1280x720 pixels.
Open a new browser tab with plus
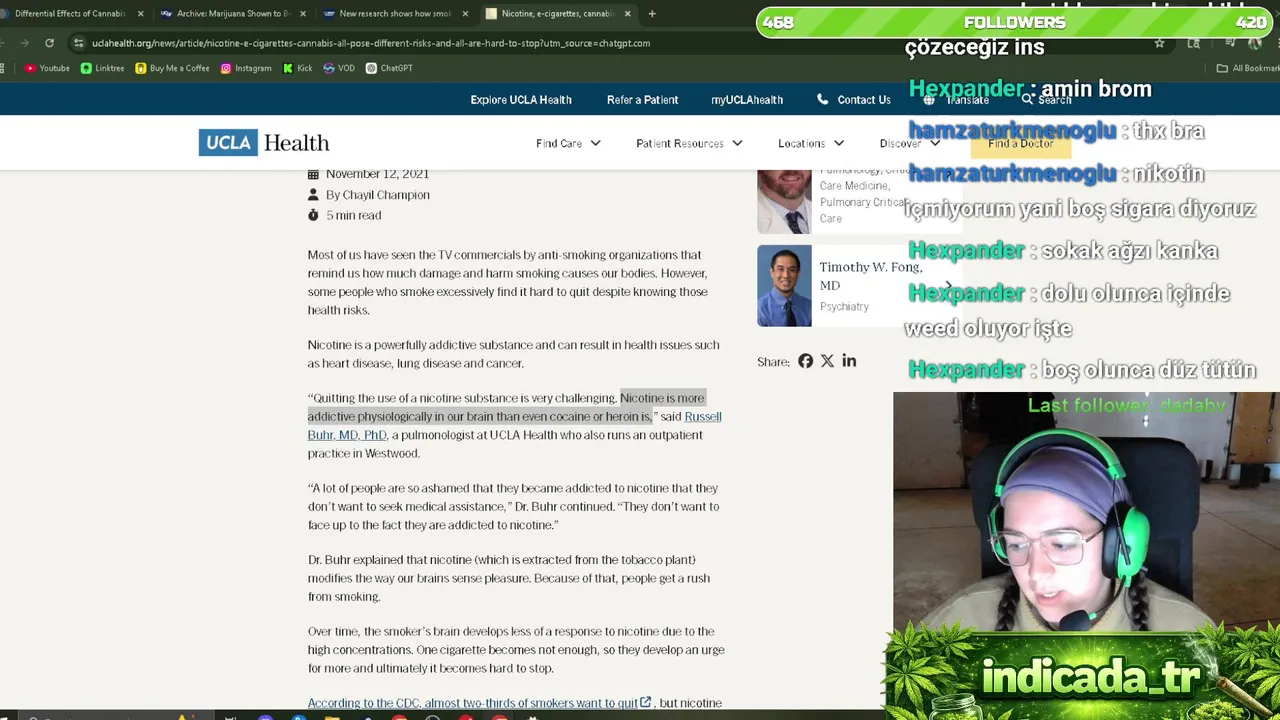652,14
